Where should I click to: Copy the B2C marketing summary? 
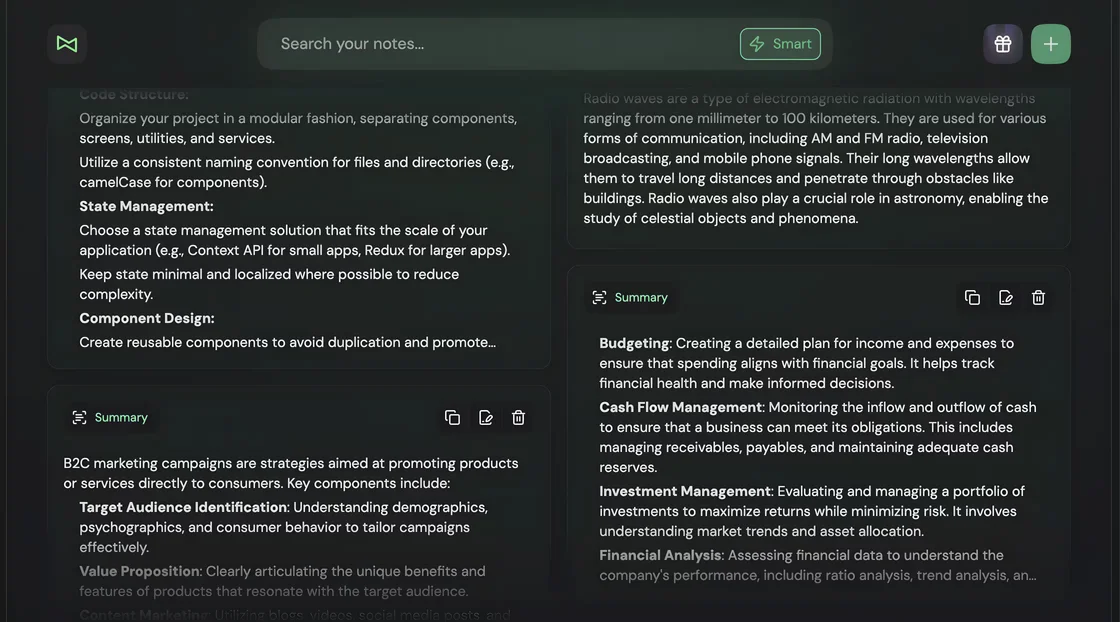452,417
